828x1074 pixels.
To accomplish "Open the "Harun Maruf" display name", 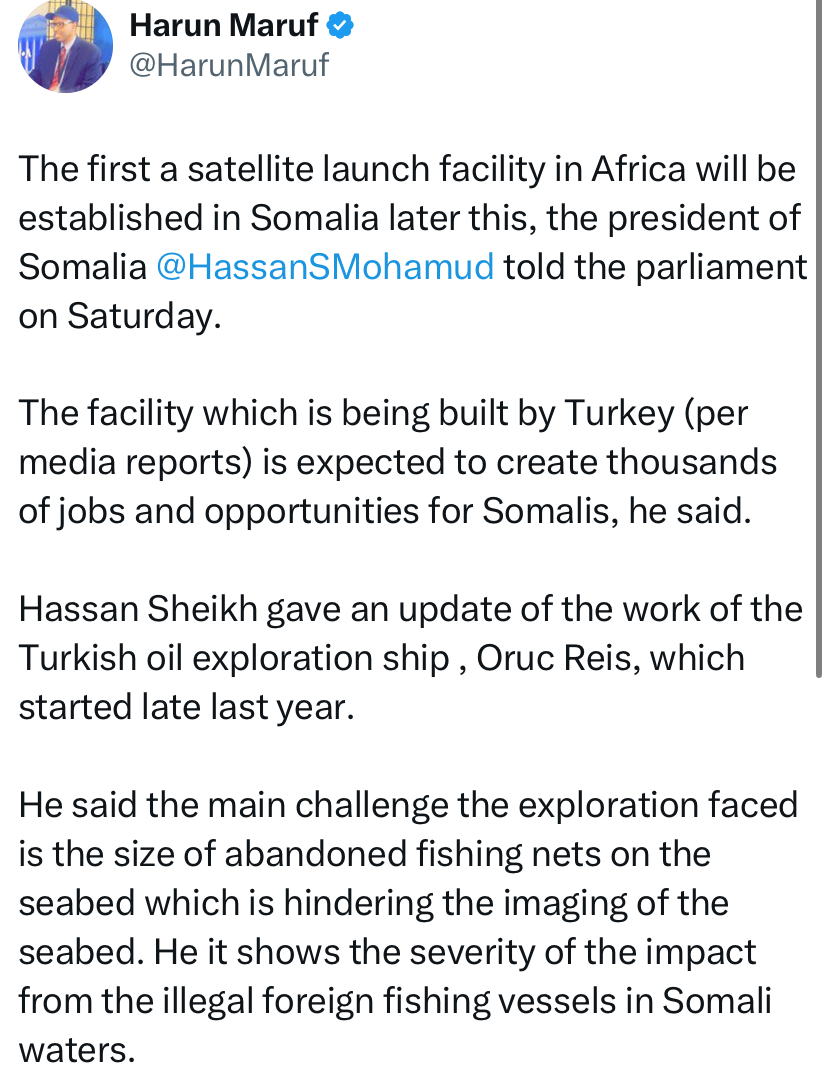I will coord(223,26).
